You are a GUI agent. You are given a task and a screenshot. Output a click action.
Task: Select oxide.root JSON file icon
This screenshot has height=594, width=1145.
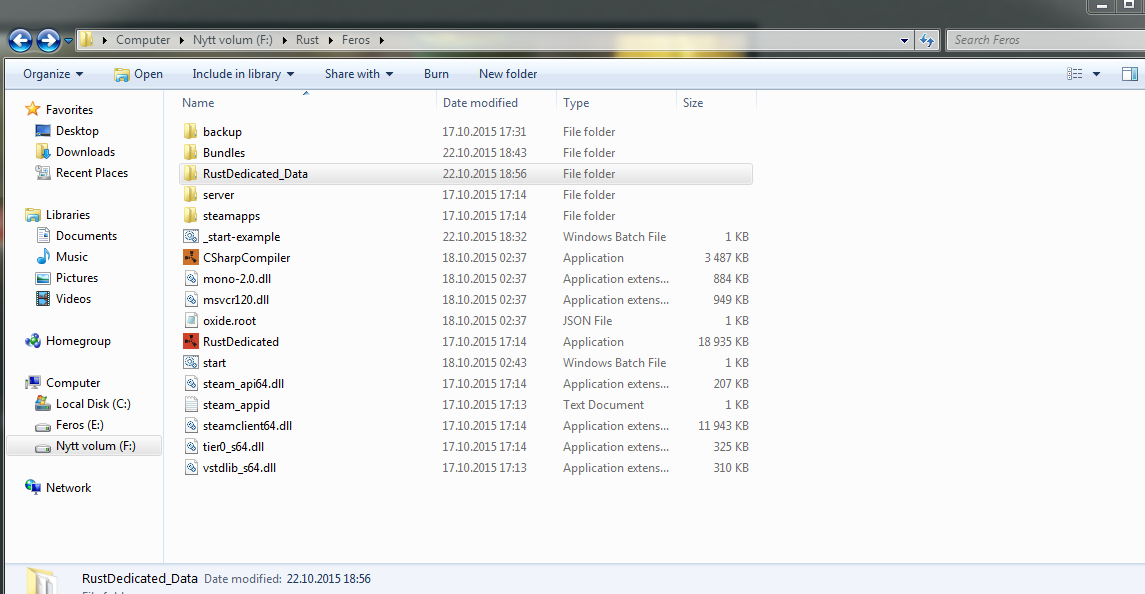point(191,321)
